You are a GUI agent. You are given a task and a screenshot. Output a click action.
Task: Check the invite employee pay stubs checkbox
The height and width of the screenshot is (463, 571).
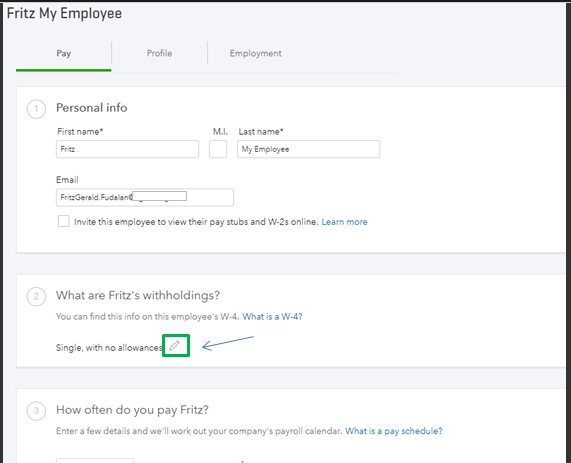click(63, 221)
